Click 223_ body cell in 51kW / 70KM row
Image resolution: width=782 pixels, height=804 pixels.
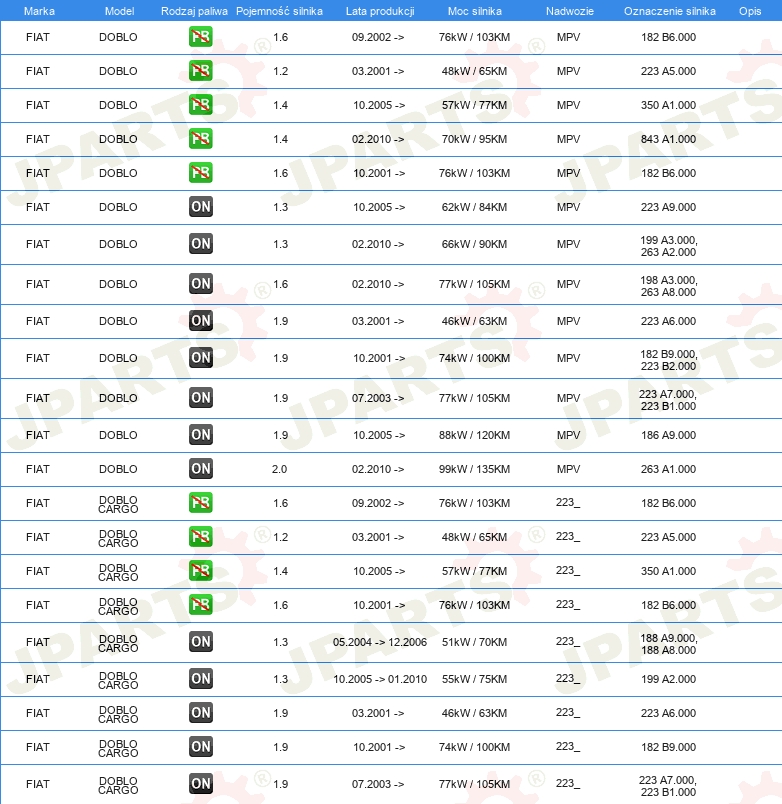point(568,641)
